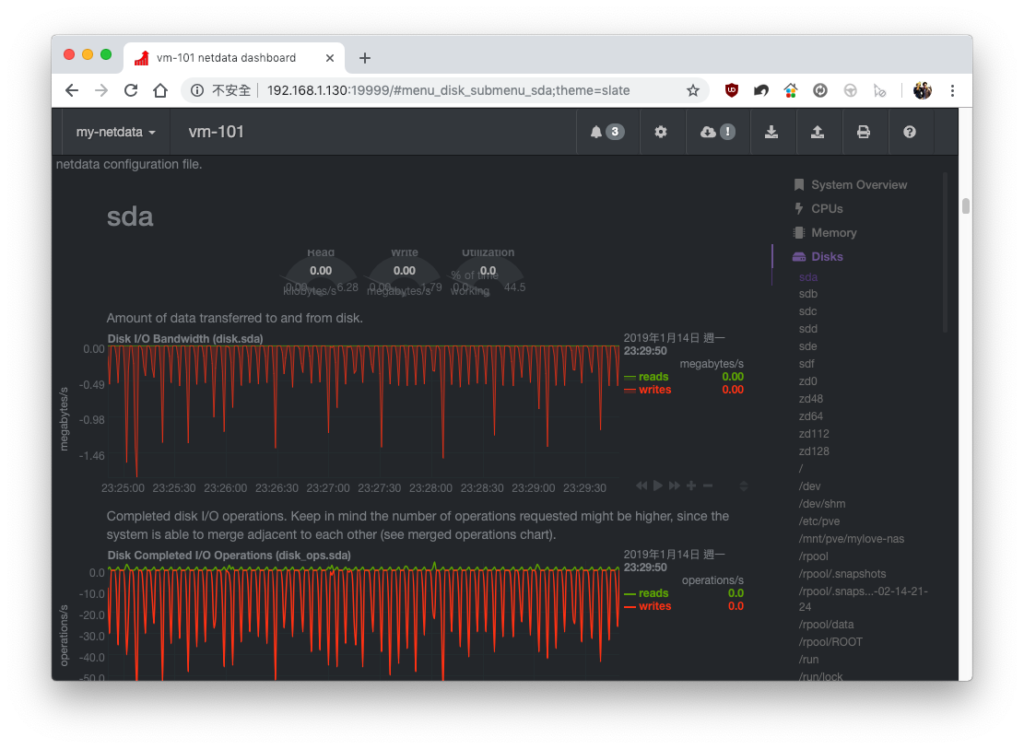Open /dev/shm mount entry

(x=822, y=503)
